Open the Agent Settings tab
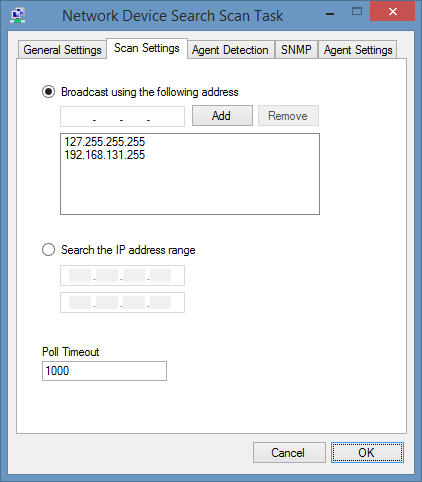 [x=358, y=50]
